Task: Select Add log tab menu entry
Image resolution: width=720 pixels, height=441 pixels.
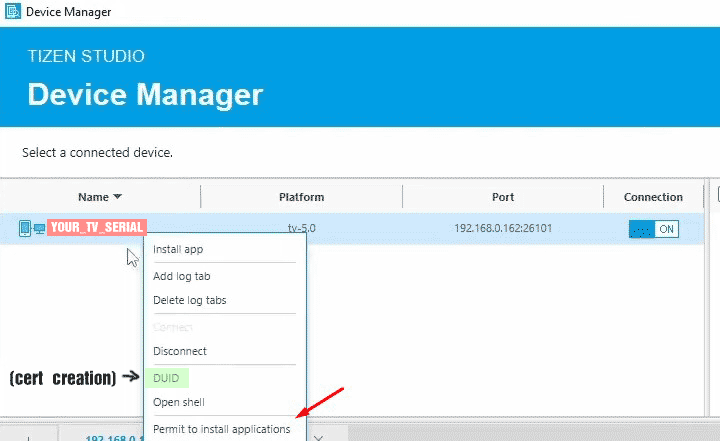Action: (x=181, y=276)
